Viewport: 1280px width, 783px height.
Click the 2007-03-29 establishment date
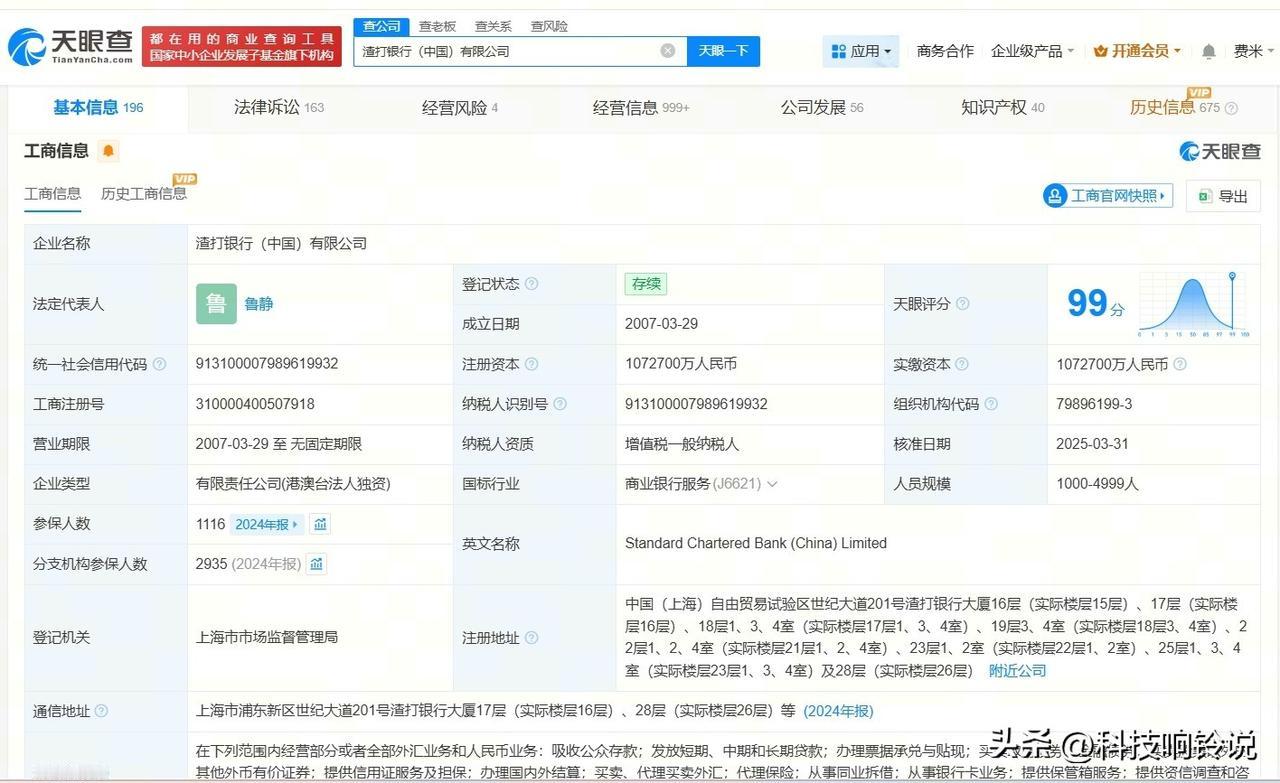pyautogui.click(x=662, y=324)
